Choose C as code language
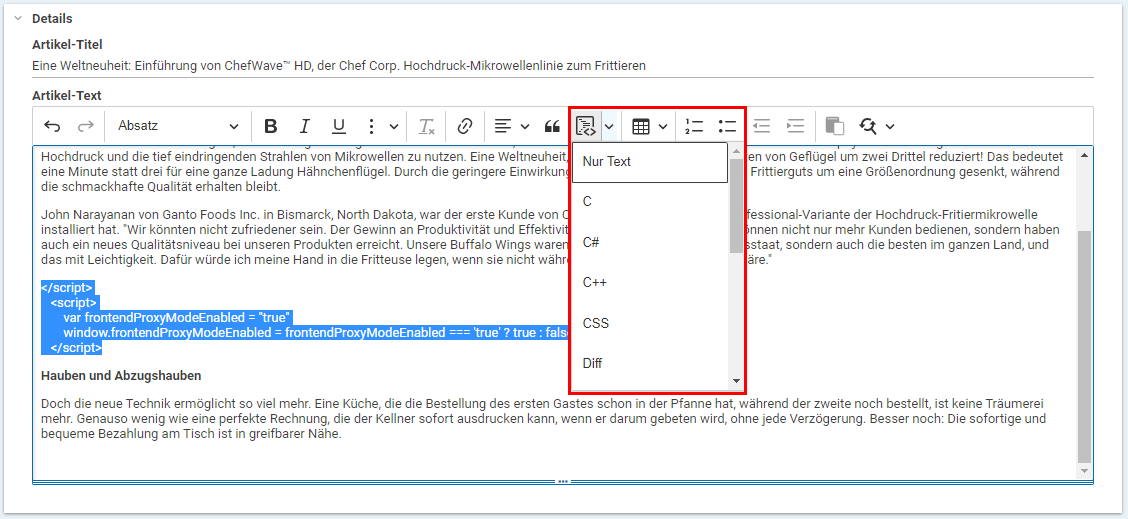1128x519 pixels. pyautogui.click(x=650, y=202)
